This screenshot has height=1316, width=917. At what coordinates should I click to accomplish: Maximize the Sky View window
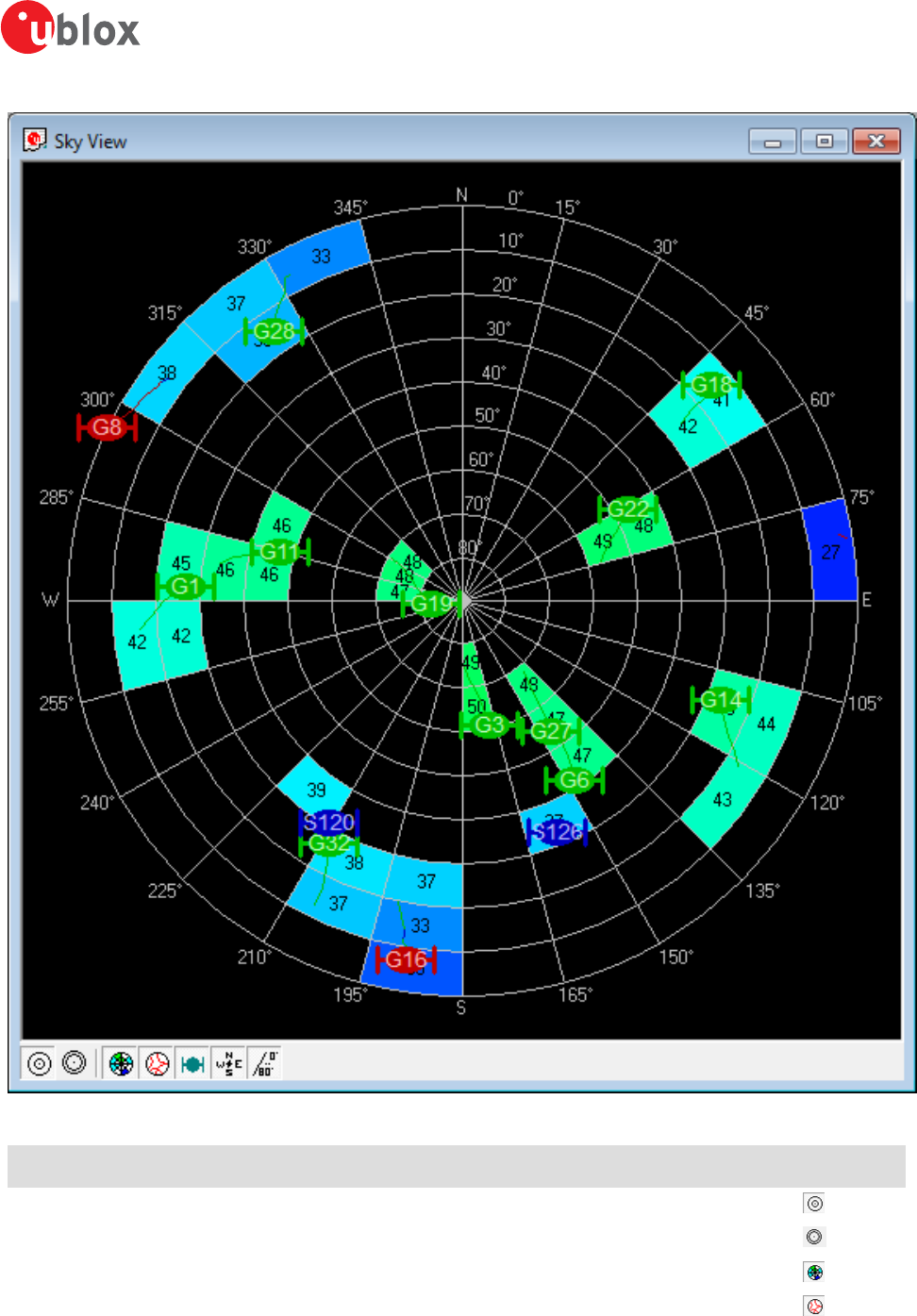click(x=825, y=142)
